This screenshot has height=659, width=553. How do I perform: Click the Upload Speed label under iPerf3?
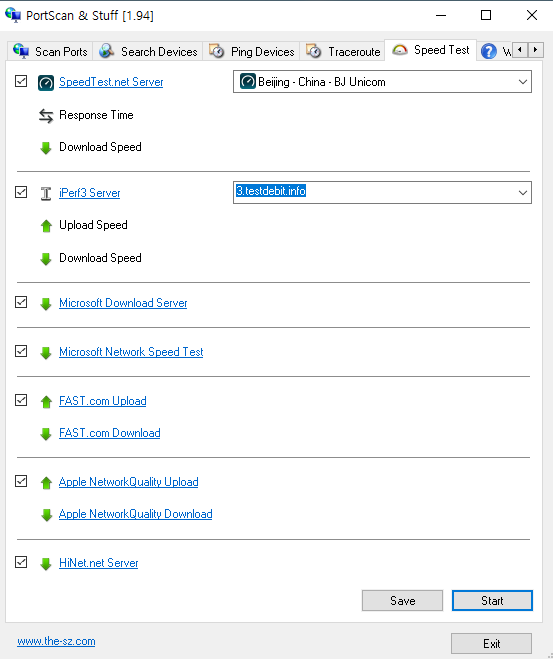[93, 225]
